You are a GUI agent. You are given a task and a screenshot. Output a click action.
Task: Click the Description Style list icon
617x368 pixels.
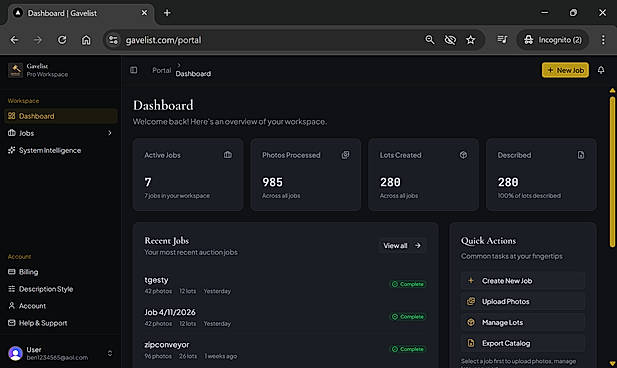coord(11,288)
